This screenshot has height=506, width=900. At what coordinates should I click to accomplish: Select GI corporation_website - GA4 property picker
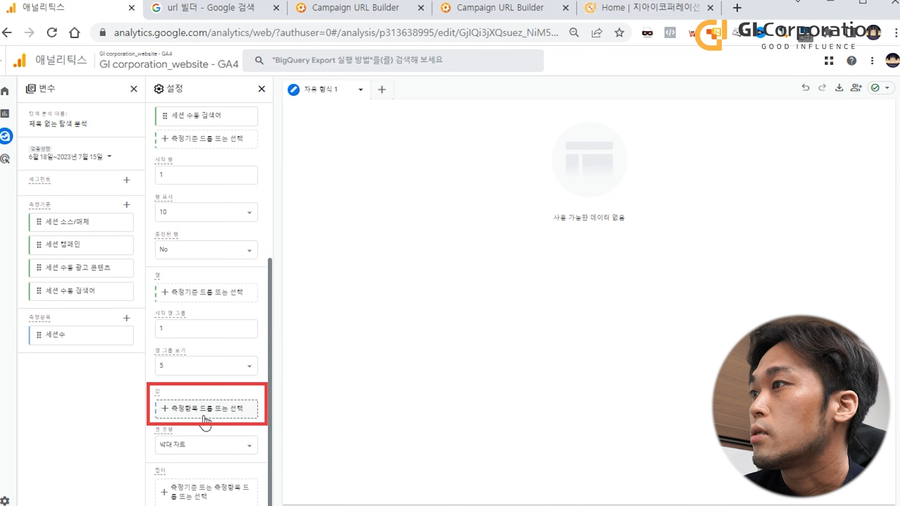[x=169, y=60]
